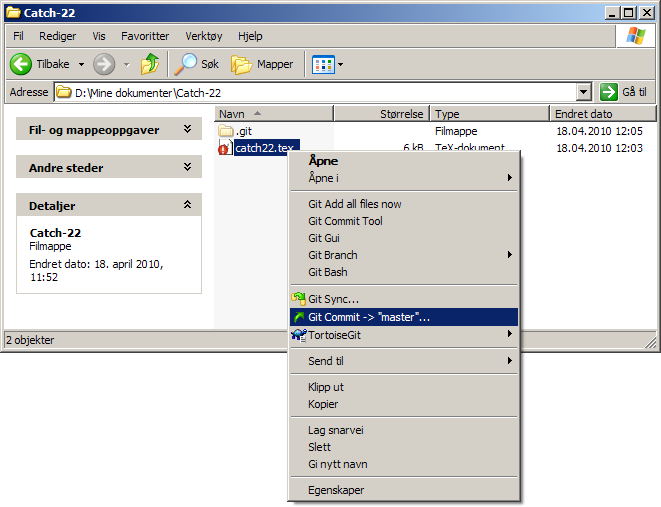Open the view mode dropdown arrow
The height and width of the screenshot is (507, 661).
[341, 64]
